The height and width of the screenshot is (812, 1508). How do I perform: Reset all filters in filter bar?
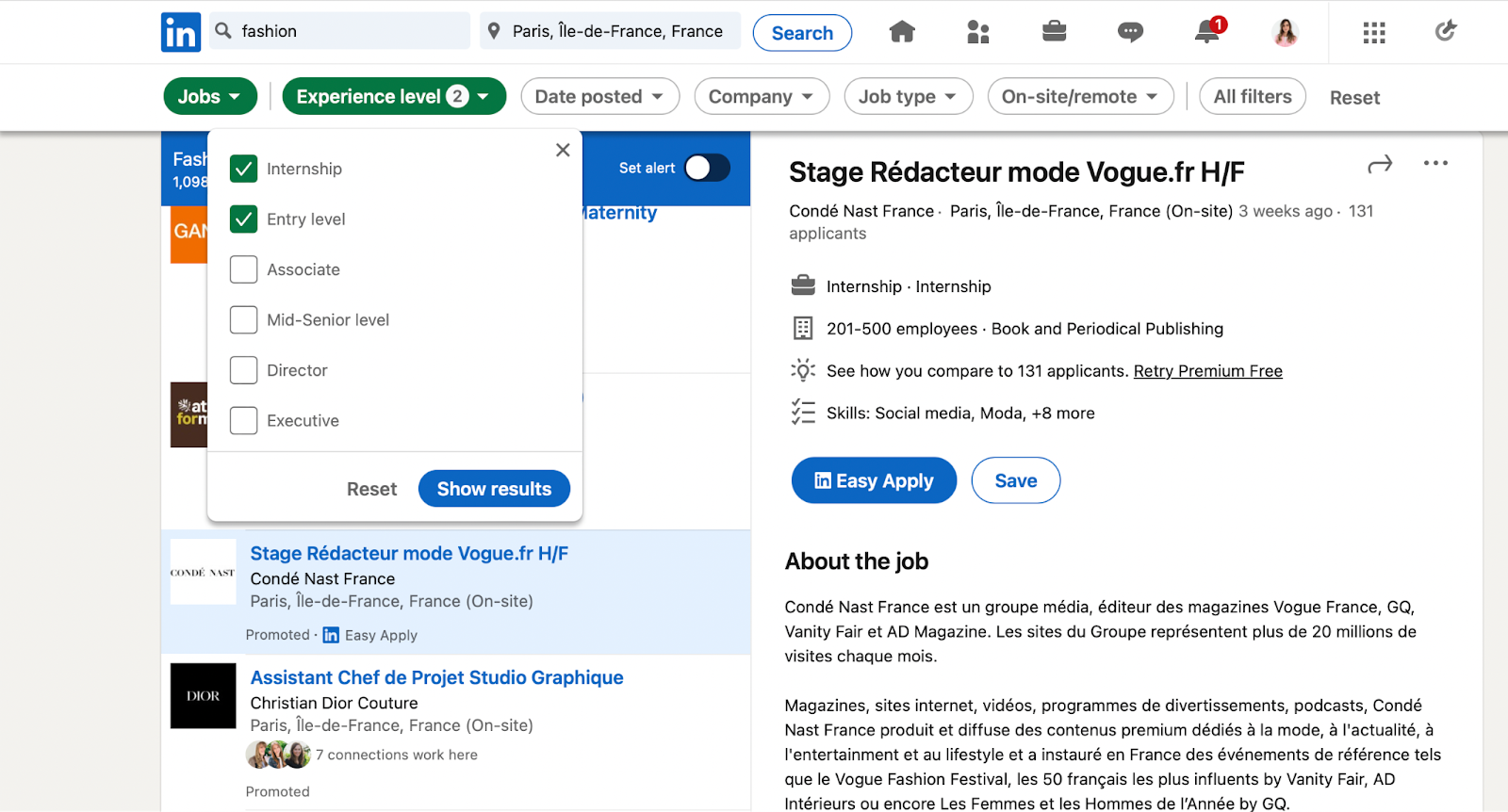click(1354, 97)
